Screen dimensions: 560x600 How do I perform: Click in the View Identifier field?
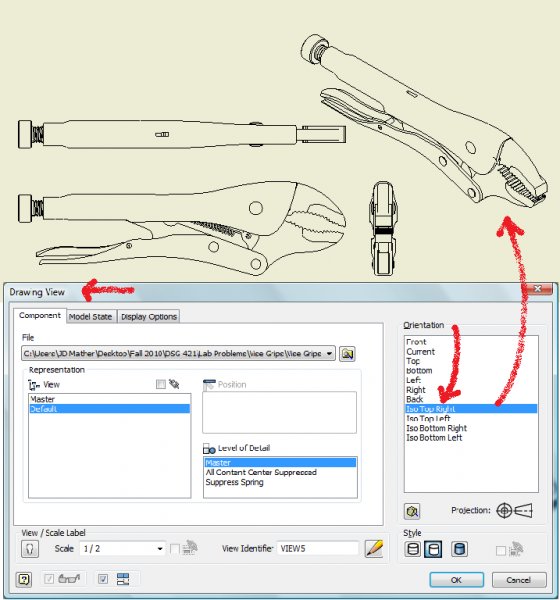[x=317, y=549]
